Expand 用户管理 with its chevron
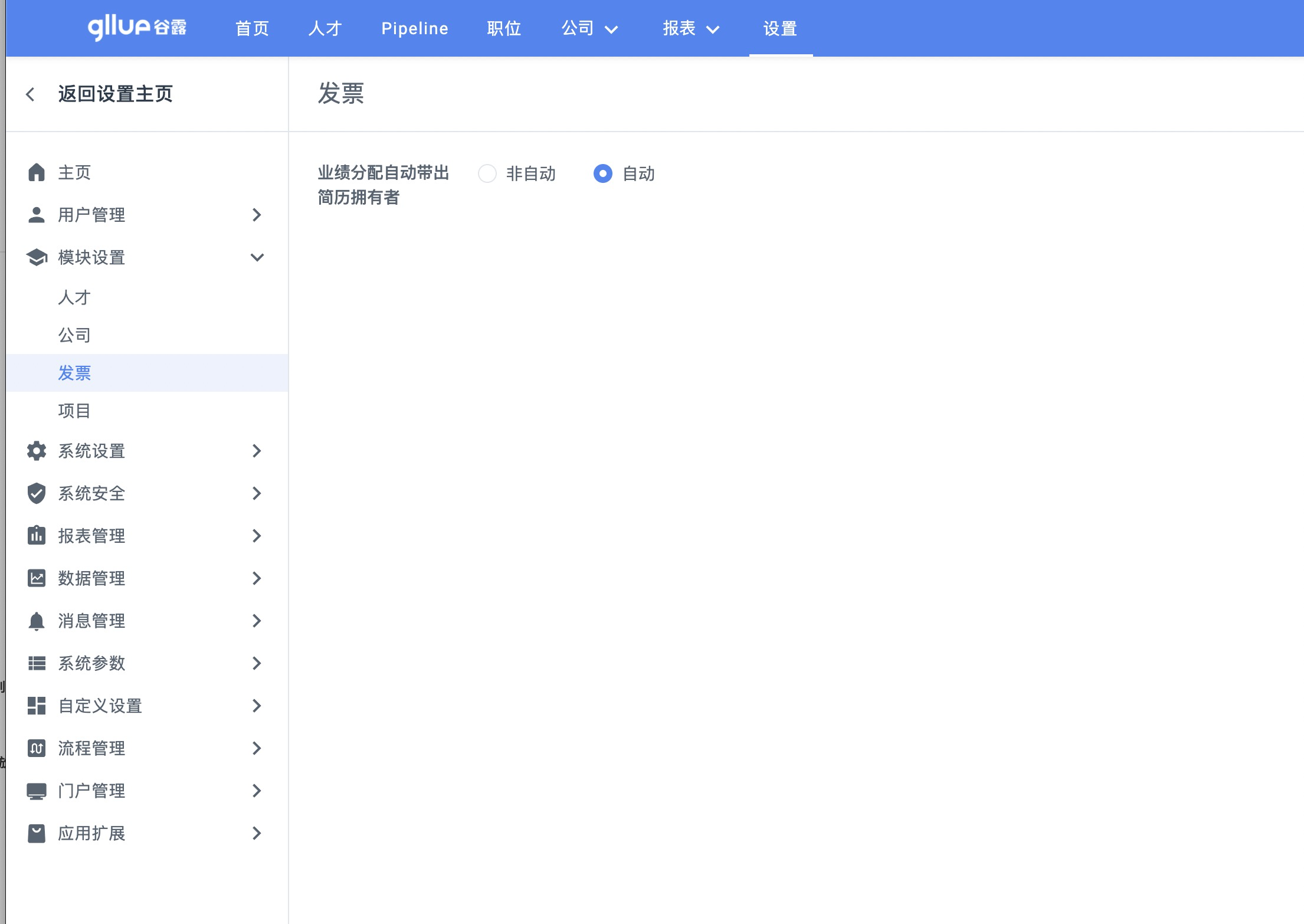This screenshot has width=1304, height=924. [257, 215]
